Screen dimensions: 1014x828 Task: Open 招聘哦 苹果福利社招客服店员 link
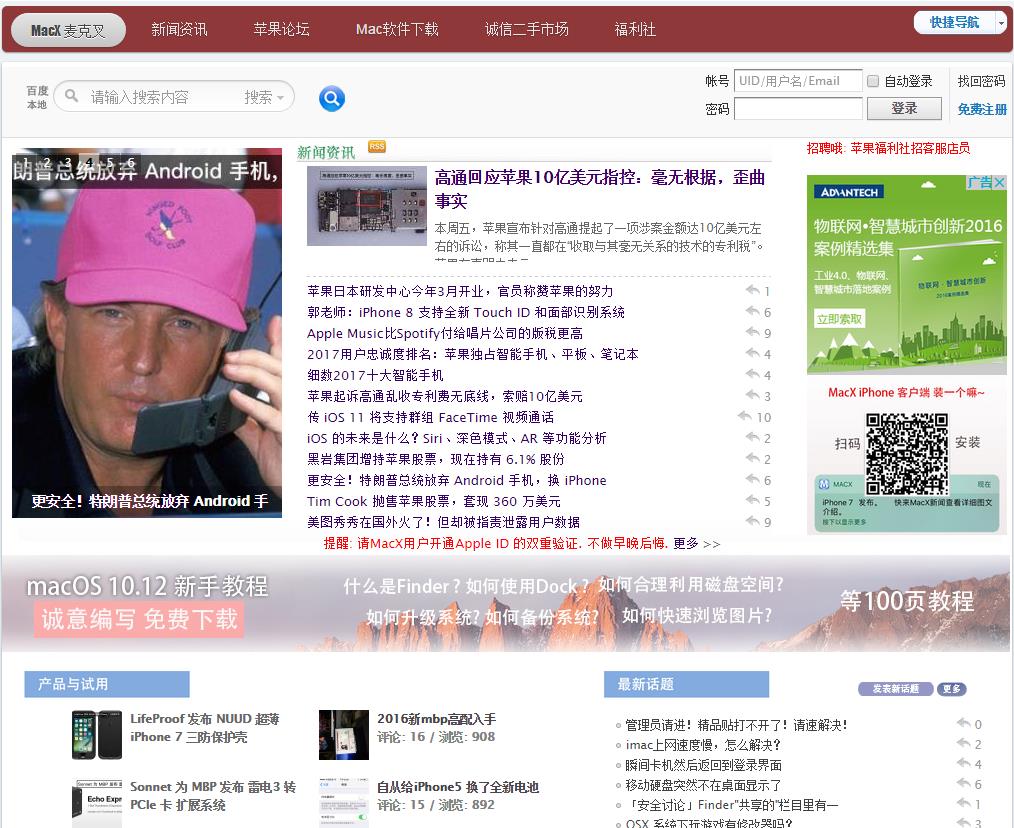(x=888, y=148)
